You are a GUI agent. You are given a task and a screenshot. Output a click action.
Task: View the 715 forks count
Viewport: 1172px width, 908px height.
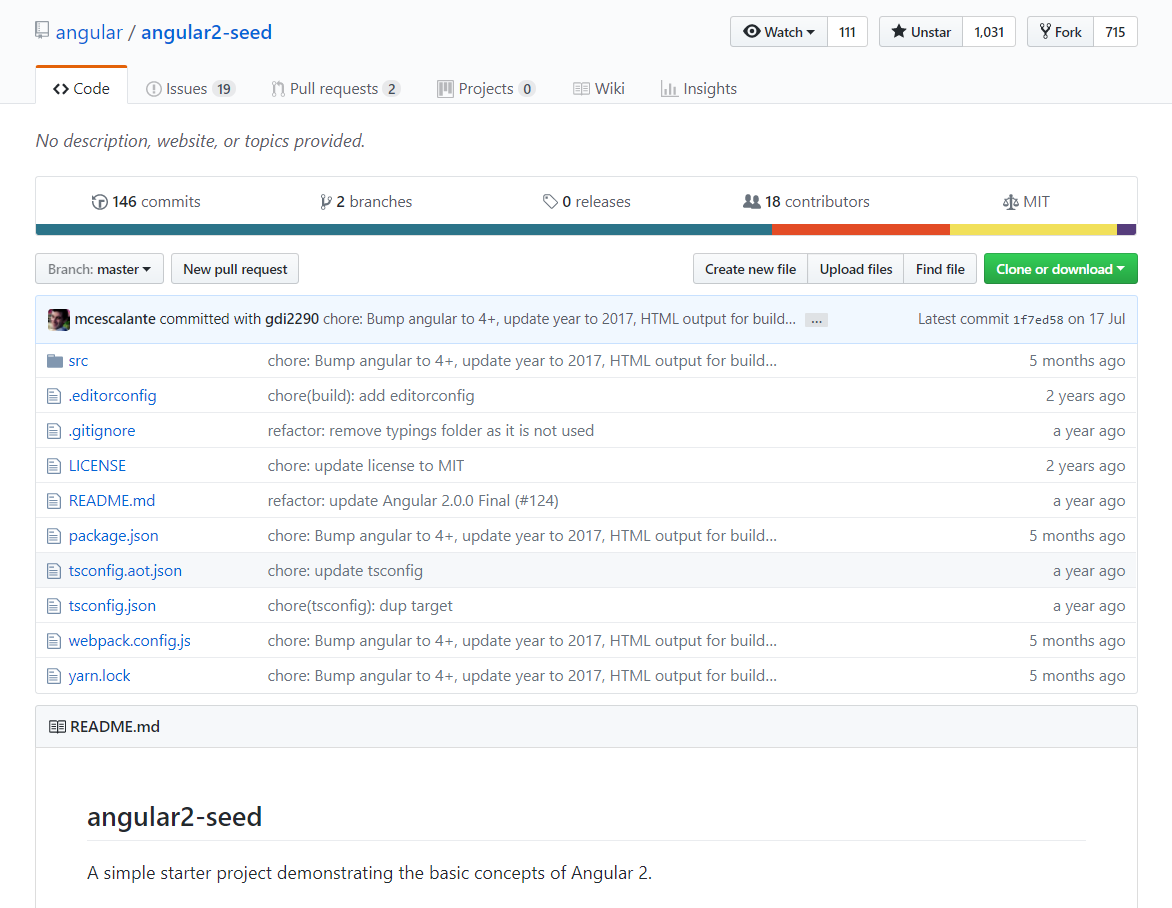1115,32
